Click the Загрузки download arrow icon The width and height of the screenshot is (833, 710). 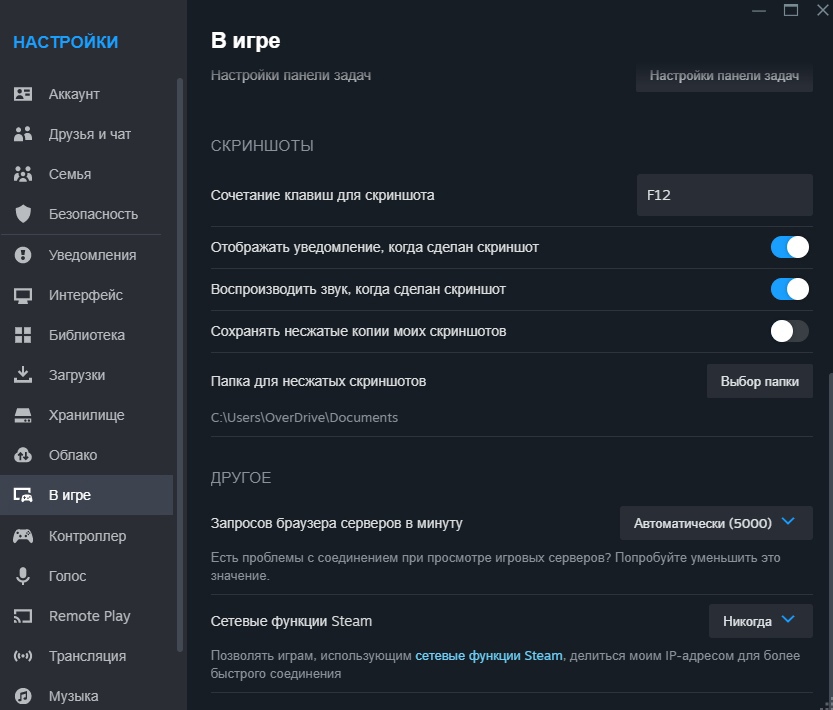[23, 375]
